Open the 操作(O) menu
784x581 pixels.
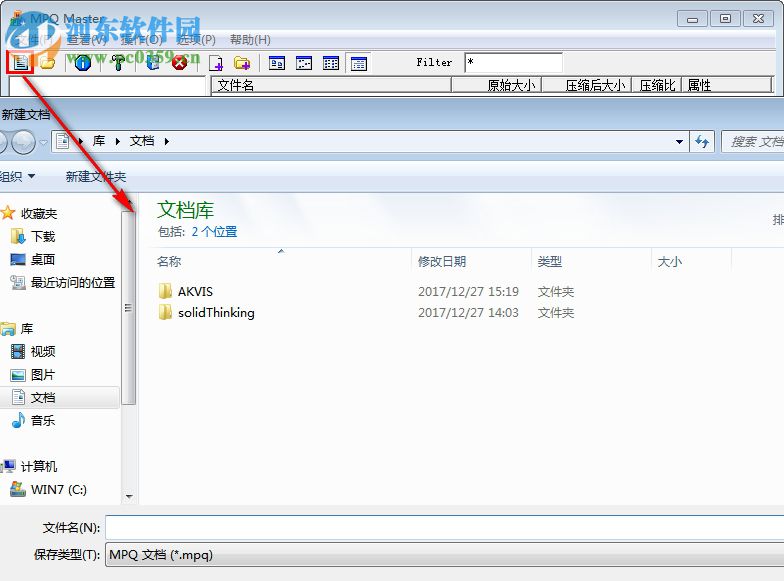(x=142, y=40)
